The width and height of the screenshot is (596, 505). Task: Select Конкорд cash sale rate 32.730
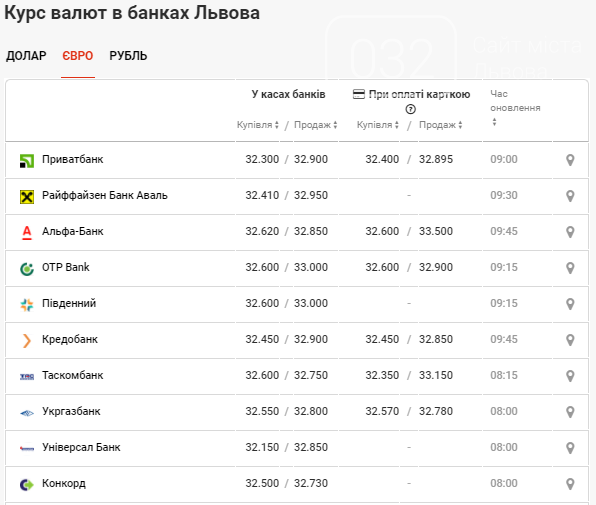pyautogui.click(x=311, y=483)
